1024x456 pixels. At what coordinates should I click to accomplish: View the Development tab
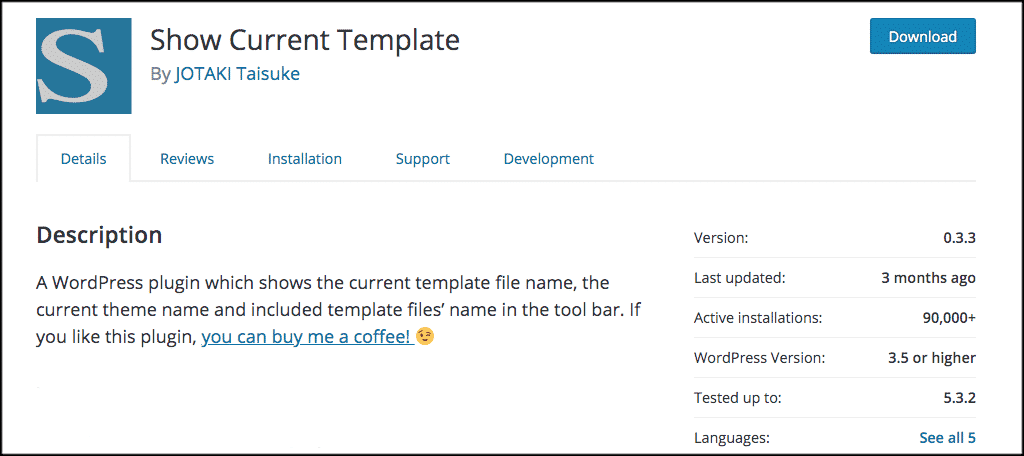pos(549,159)
